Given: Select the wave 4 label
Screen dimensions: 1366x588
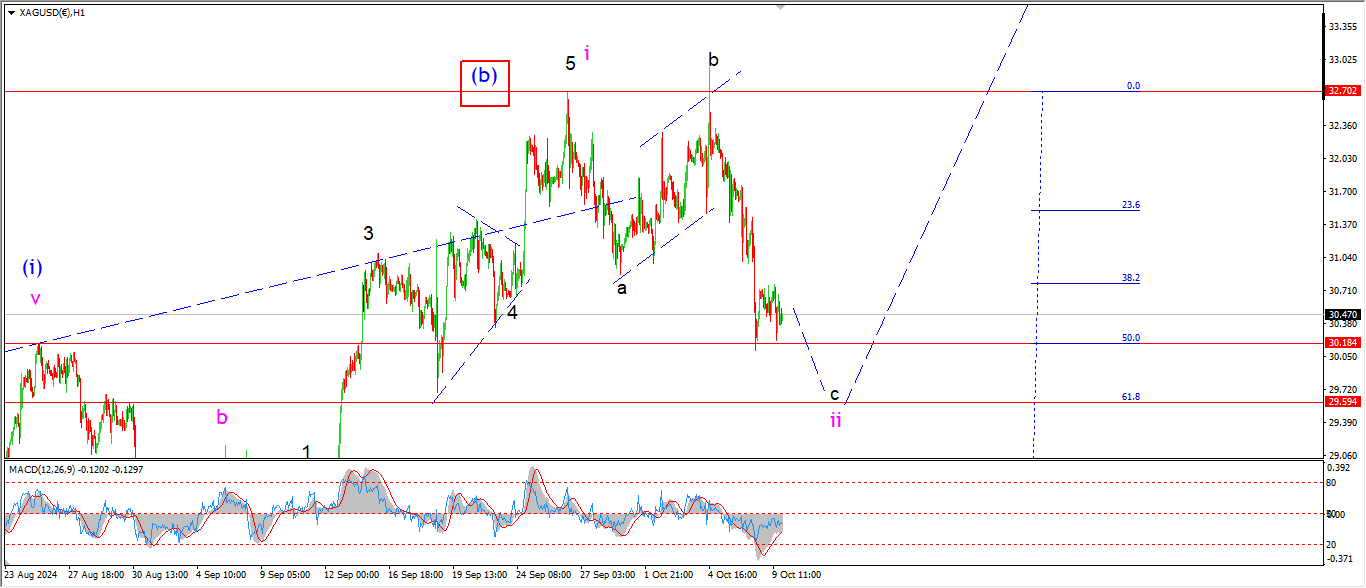Looking at the screenshot, I should pyautogui.click(x=512, y=312).
